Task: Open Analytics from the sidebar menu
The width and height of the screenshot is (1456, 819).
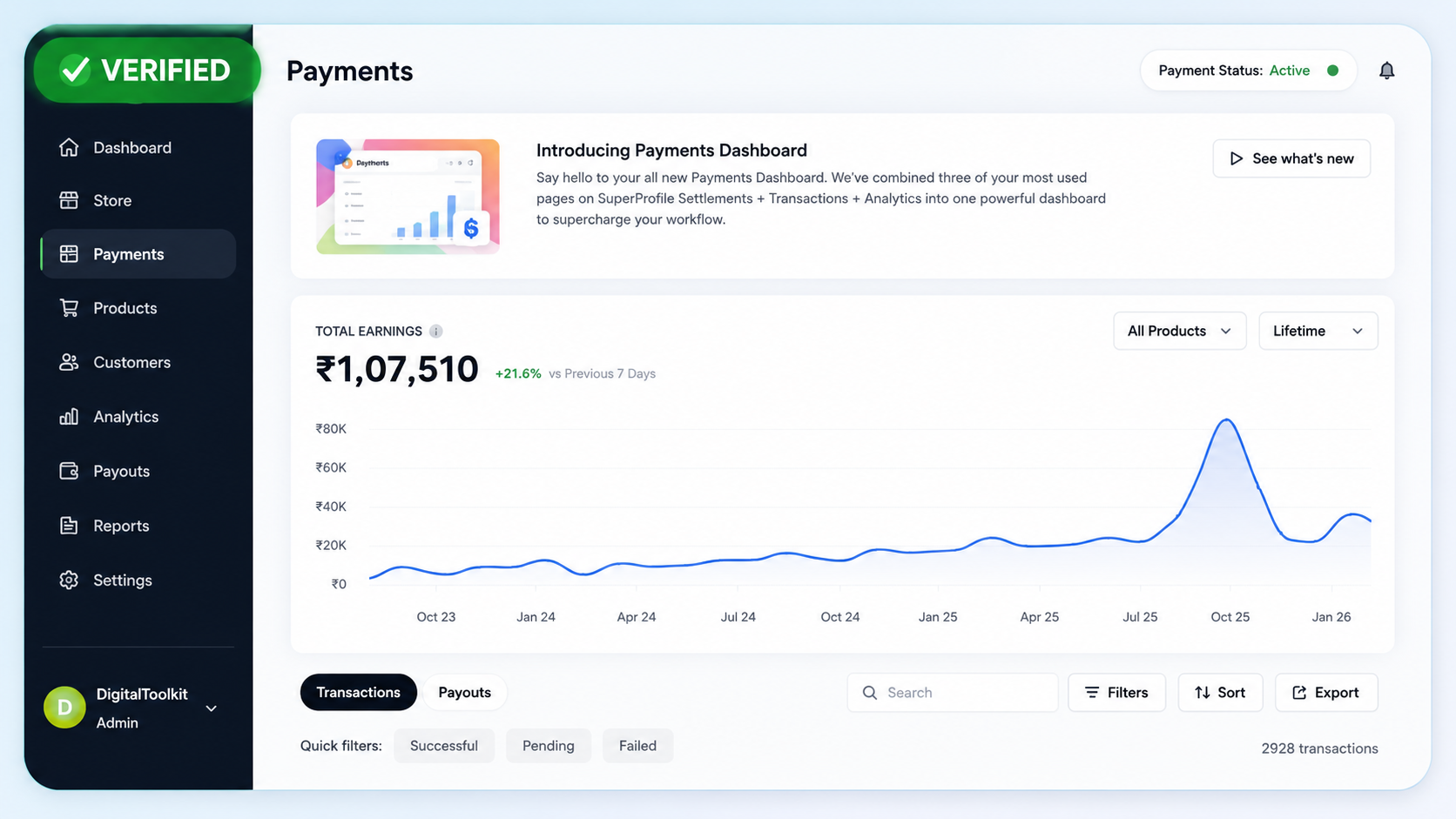Action: tap(138, 416)
